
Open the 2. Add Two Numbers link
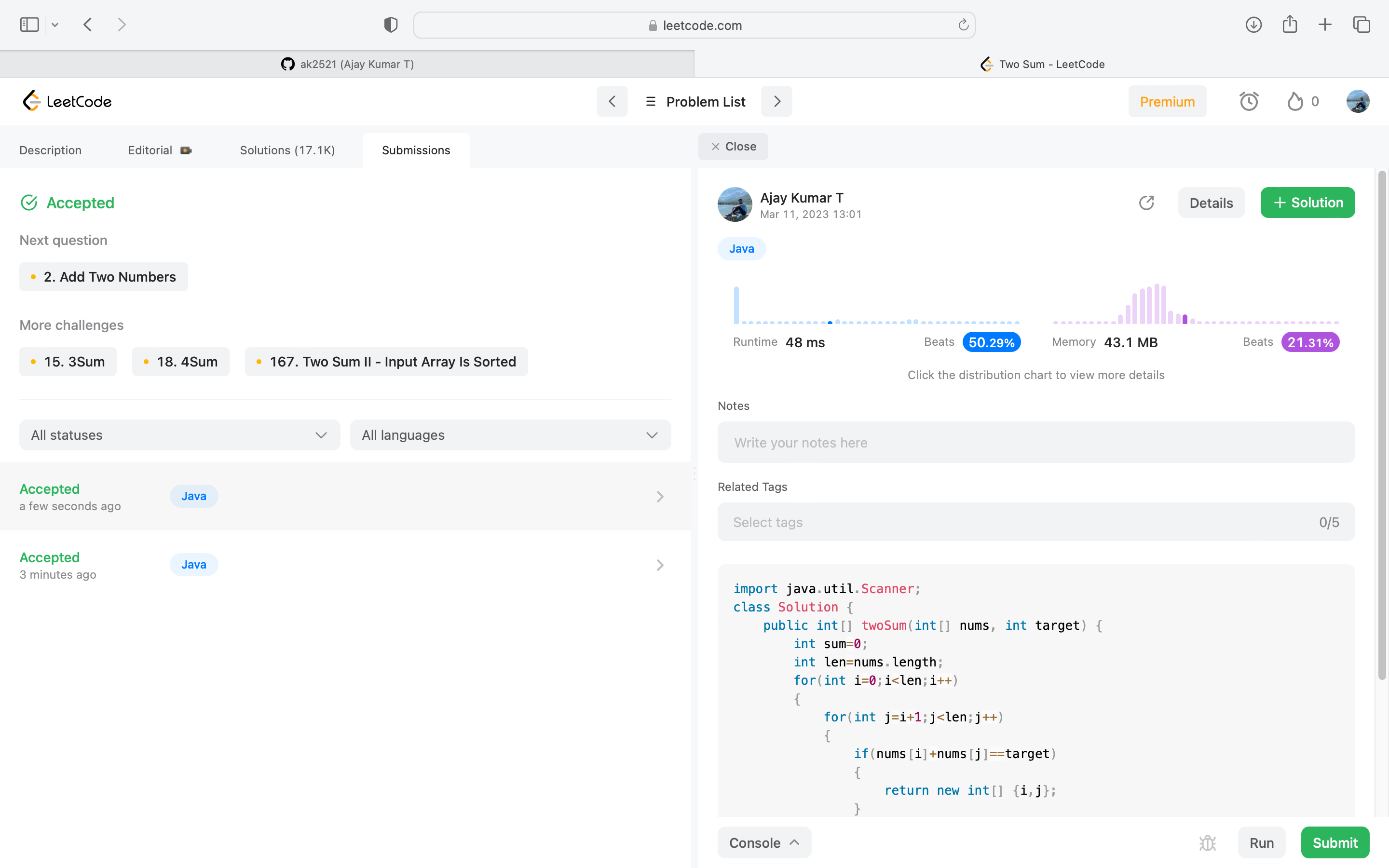coord(104,277)
